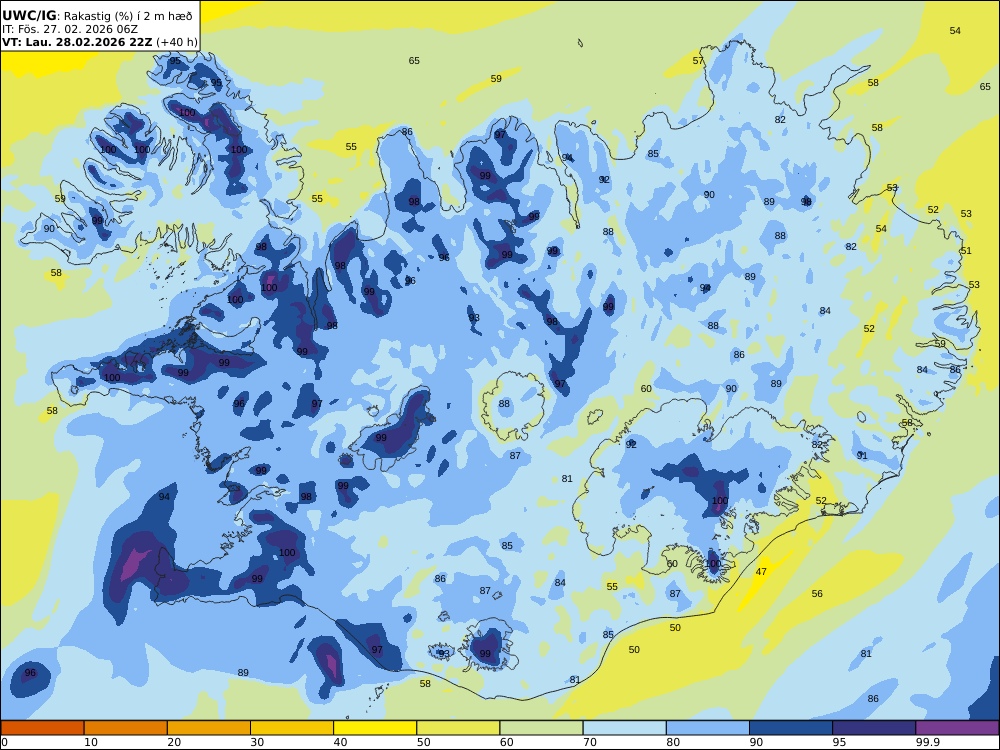
Task: Click the '57' humidity value on the map
Action: click(698, 61)
